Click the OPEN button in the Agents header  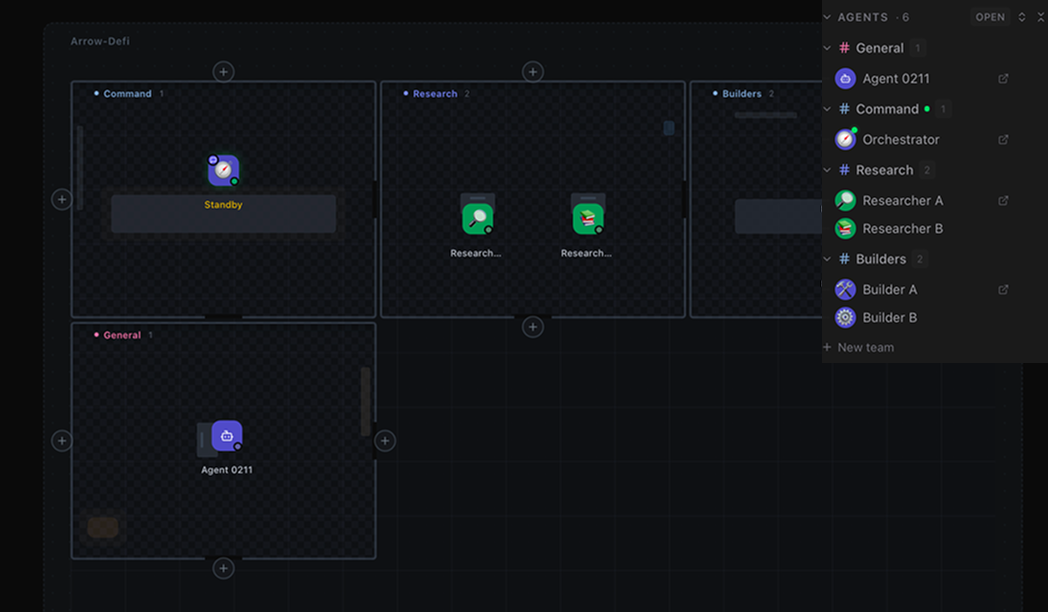coord(990,17)
